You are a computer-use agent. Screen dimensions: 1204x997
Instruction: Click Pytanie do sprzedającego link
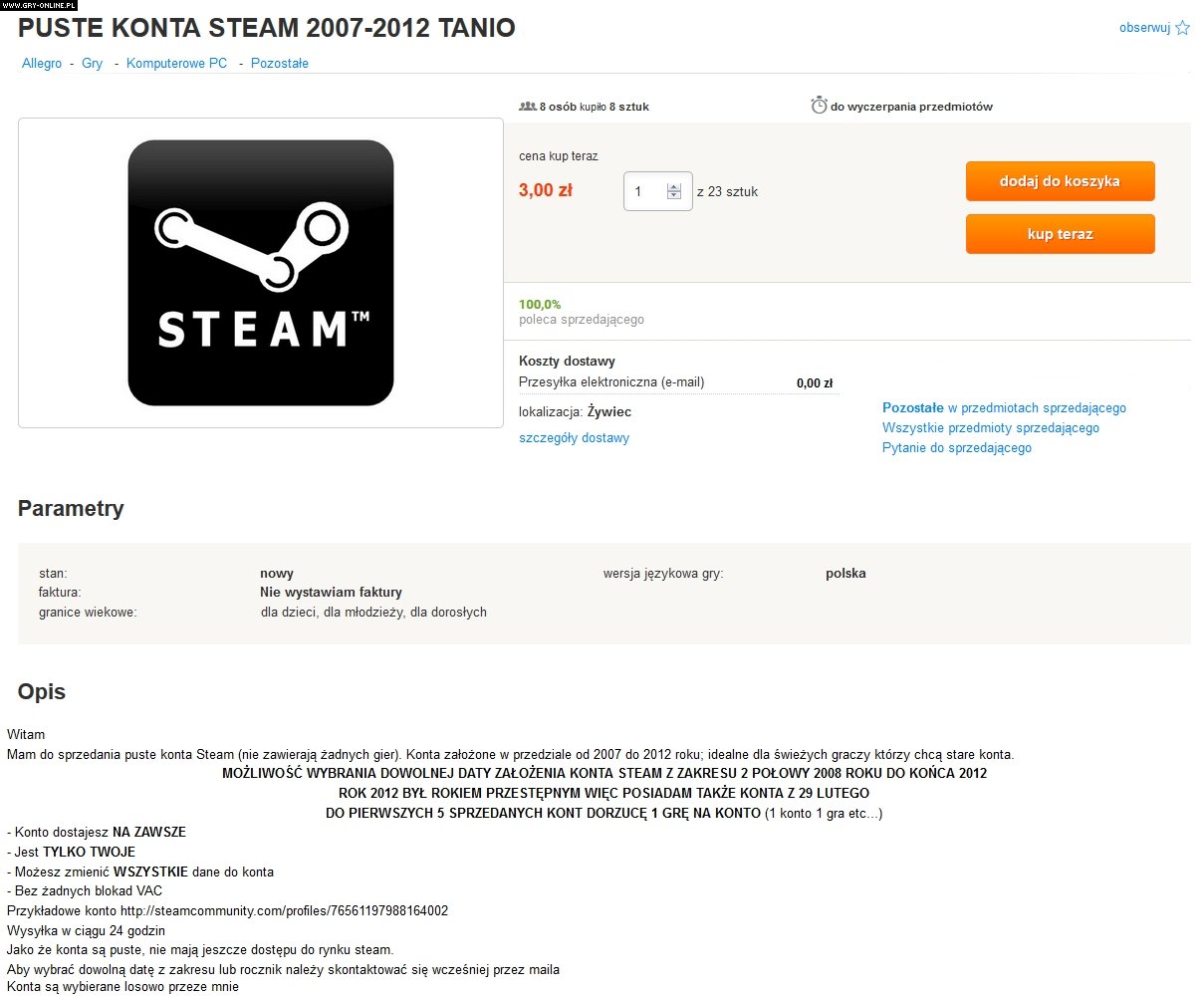tap(957, 448)
